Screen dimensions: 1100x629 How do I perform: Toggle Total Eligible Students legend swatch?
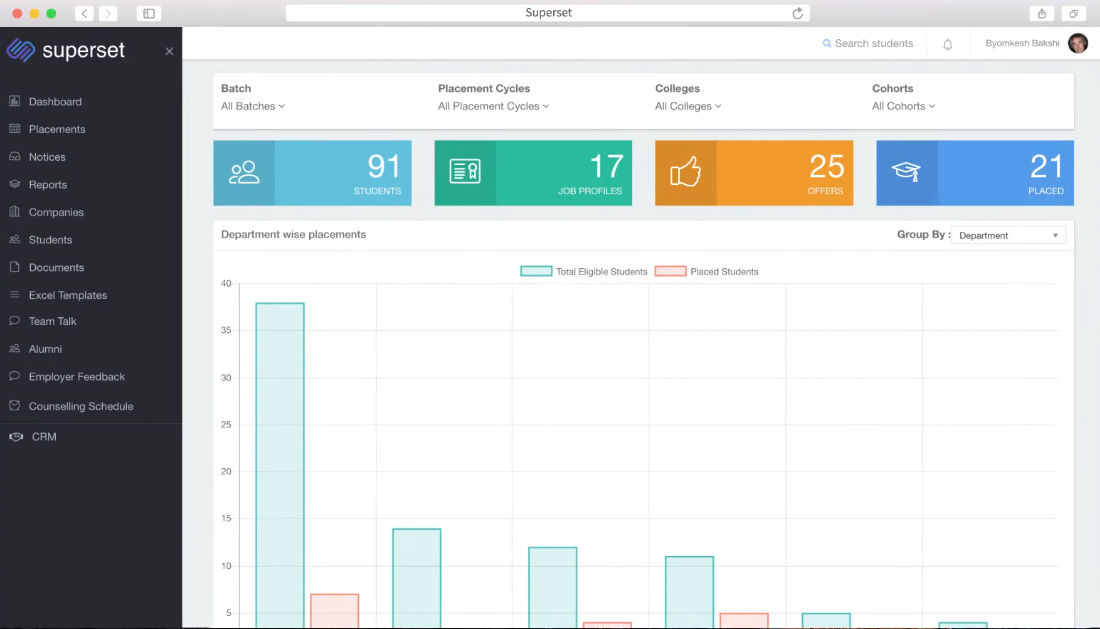coord(536,271)
